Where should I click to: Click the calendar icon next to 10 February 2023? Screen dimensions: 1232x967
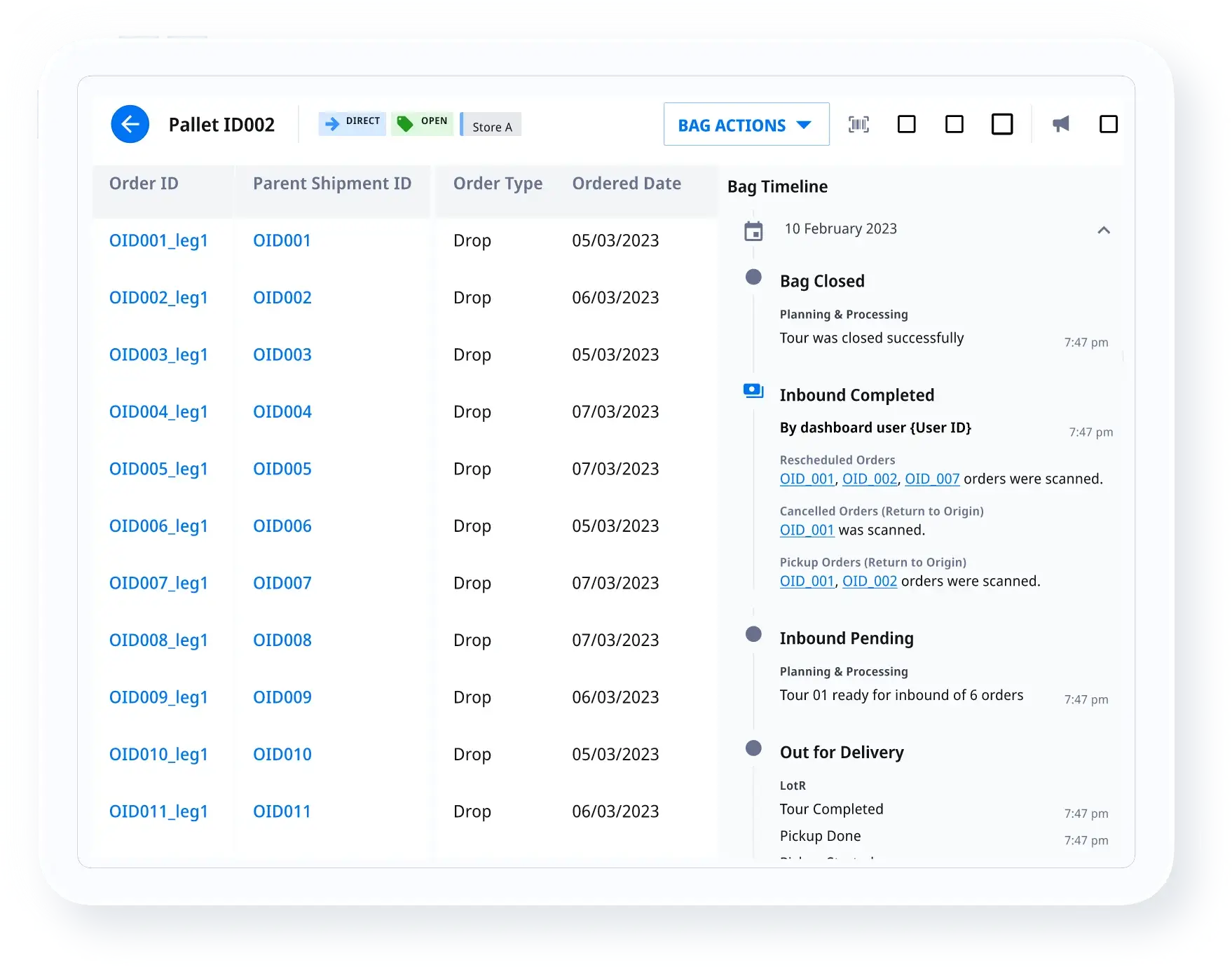[753, 230]
